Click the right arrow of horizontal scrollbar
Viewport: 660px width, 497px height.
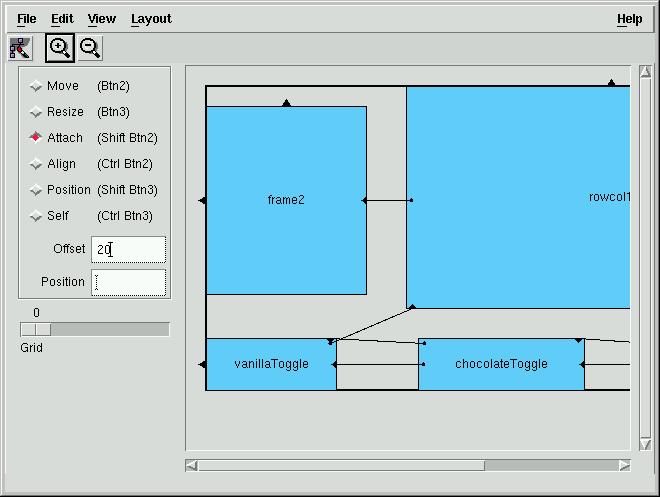click(x=624, y=465)
